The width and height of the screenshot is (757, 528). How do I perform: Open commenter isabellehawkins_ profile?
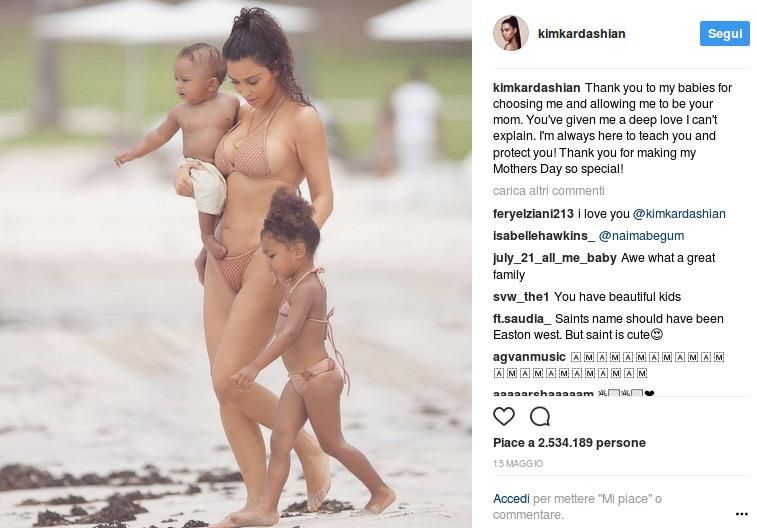pos(544,236)
